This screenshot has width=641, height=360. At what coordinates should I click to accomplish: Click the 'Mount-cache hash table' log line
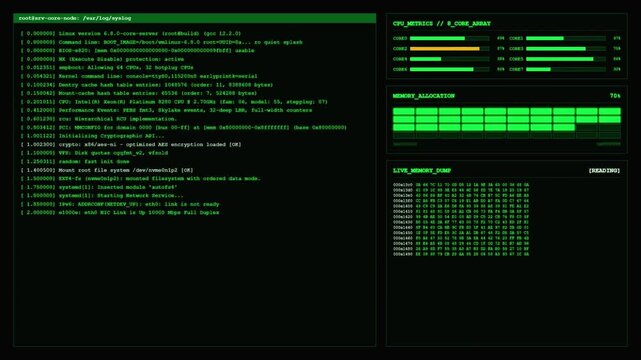click(139, 93)
